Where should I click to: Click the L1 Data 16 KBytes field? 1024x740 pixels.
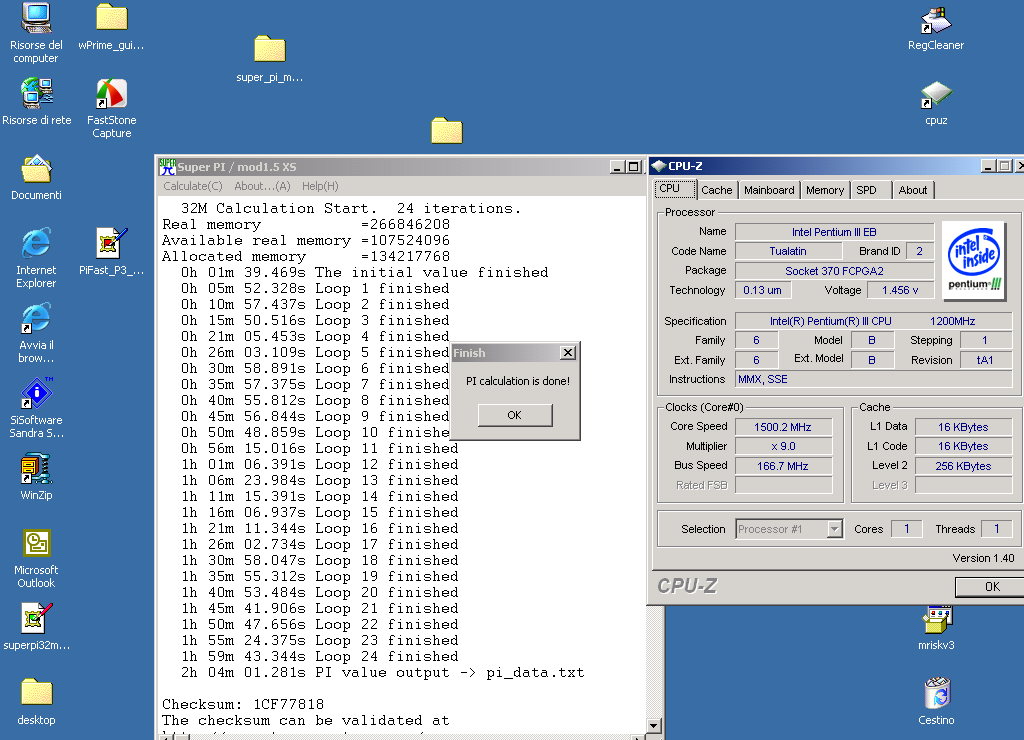pyautogui.click(x=963, y=427)
